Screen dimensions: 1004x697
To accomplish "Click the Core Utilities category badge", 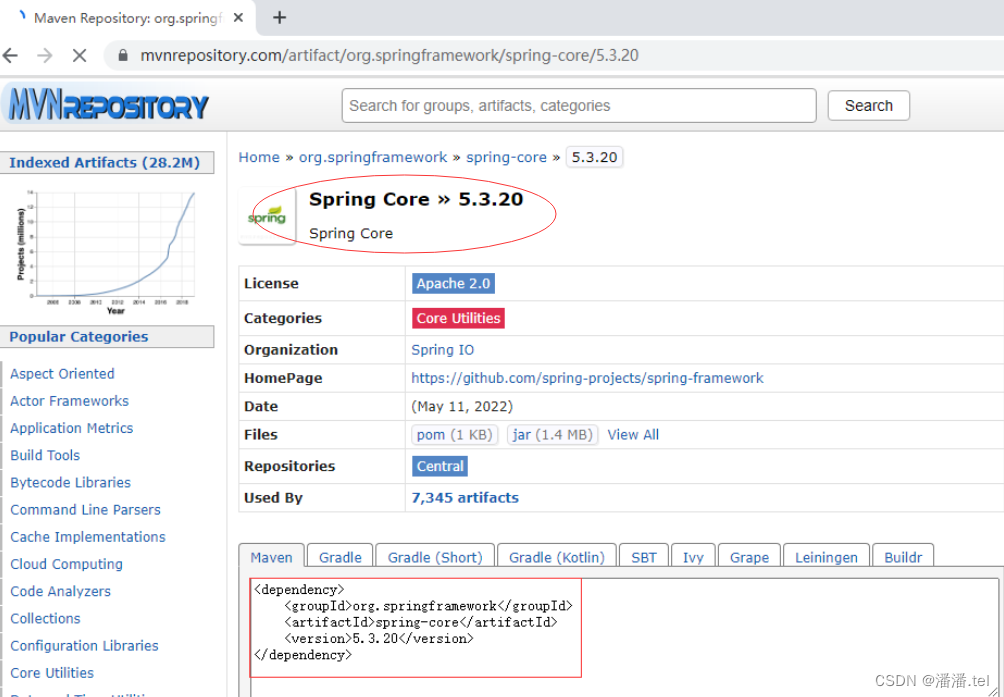I will pos(458,318).
